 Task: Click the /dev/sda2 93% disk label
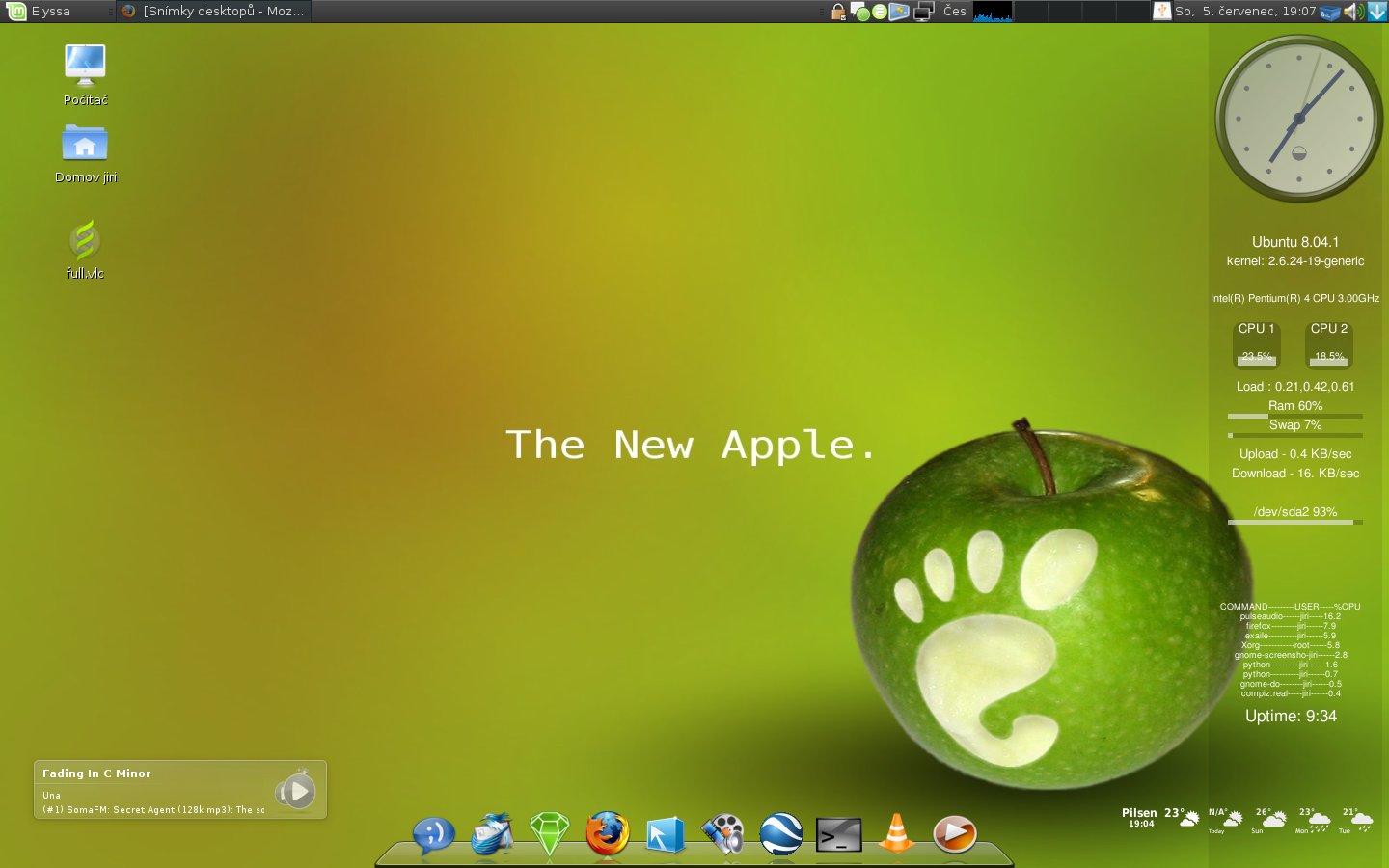click(x=1295, y=512)
